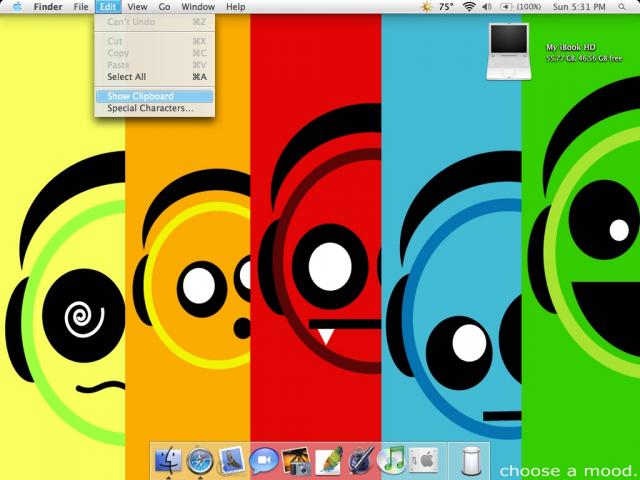640x480 pixels.
Task: Open the Go menu
Action: click(x=164, y=7)
